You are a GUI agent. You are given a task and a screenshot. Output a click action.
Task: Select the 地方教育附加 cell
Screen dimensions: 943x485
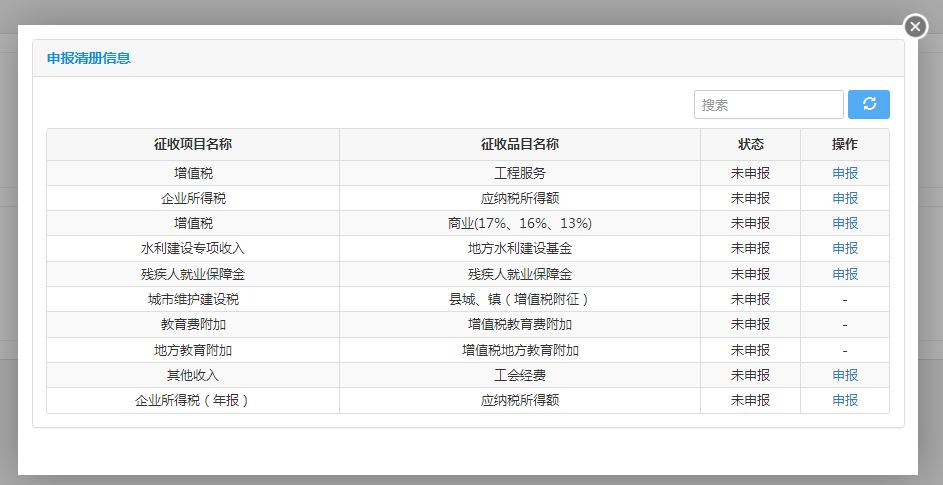click(x=193, y=350)
